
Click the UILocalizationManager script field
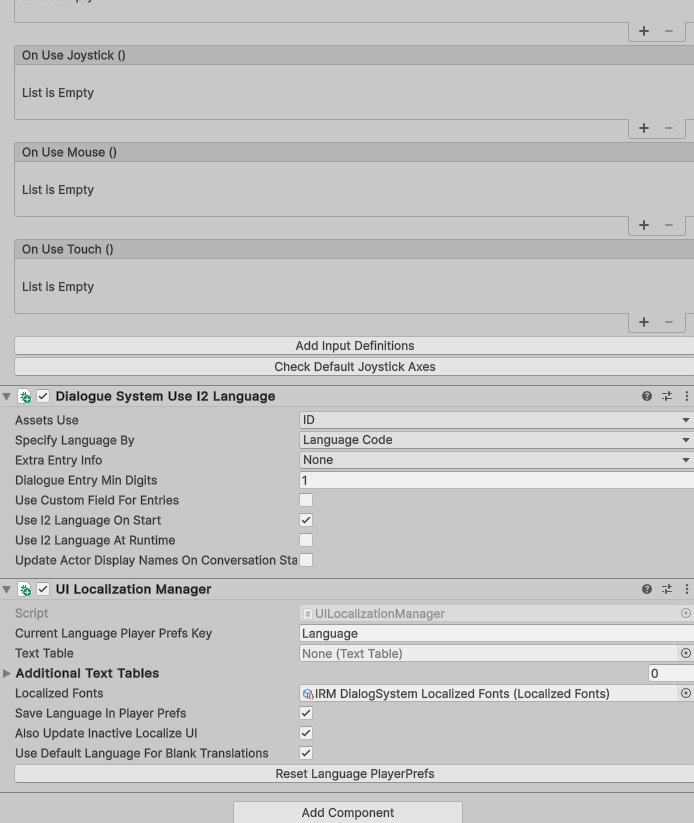[489, 614]
